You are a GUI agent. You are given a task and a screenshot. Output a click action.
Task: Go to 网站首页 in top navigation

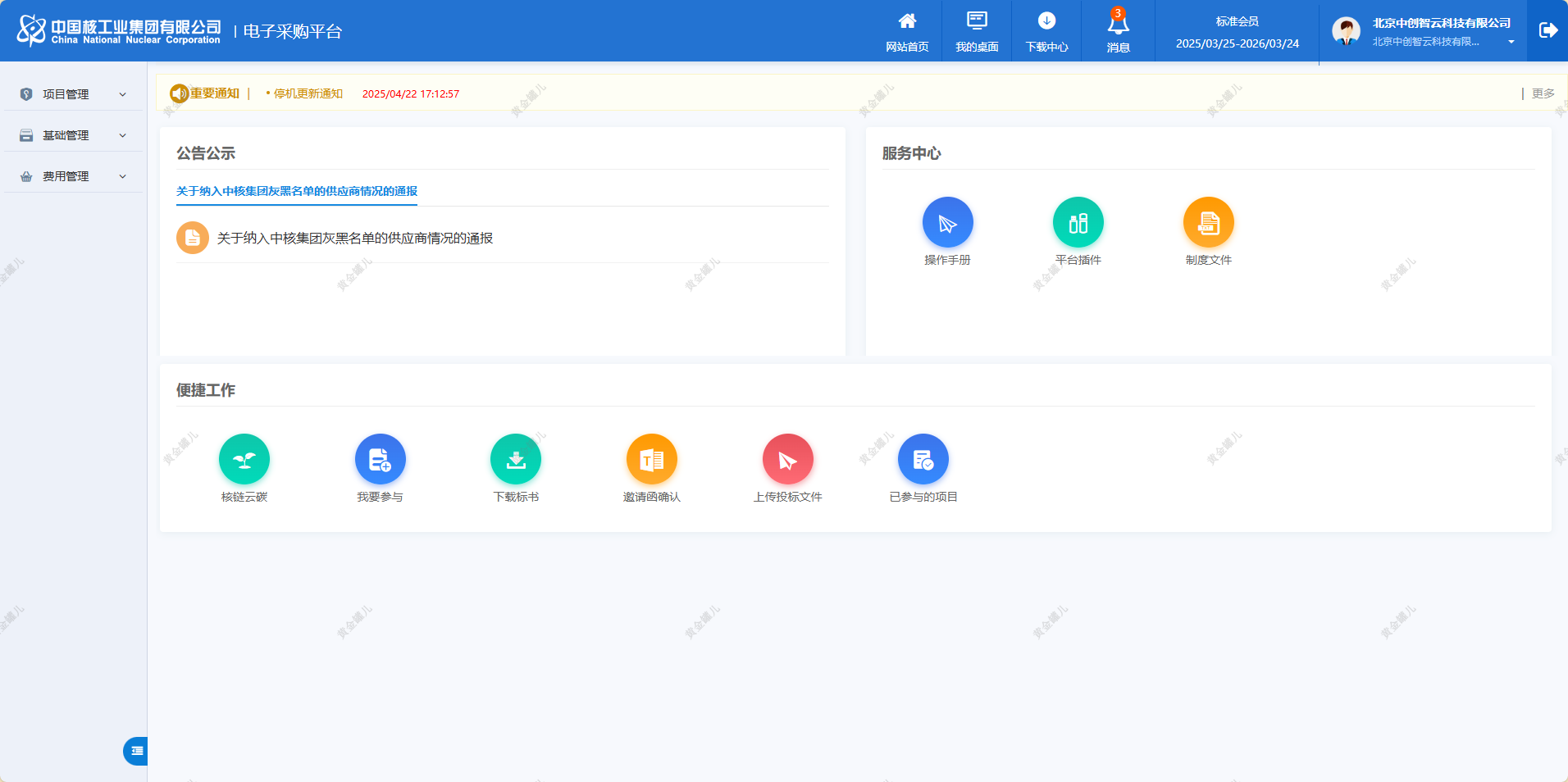click(x=907, y=31)
